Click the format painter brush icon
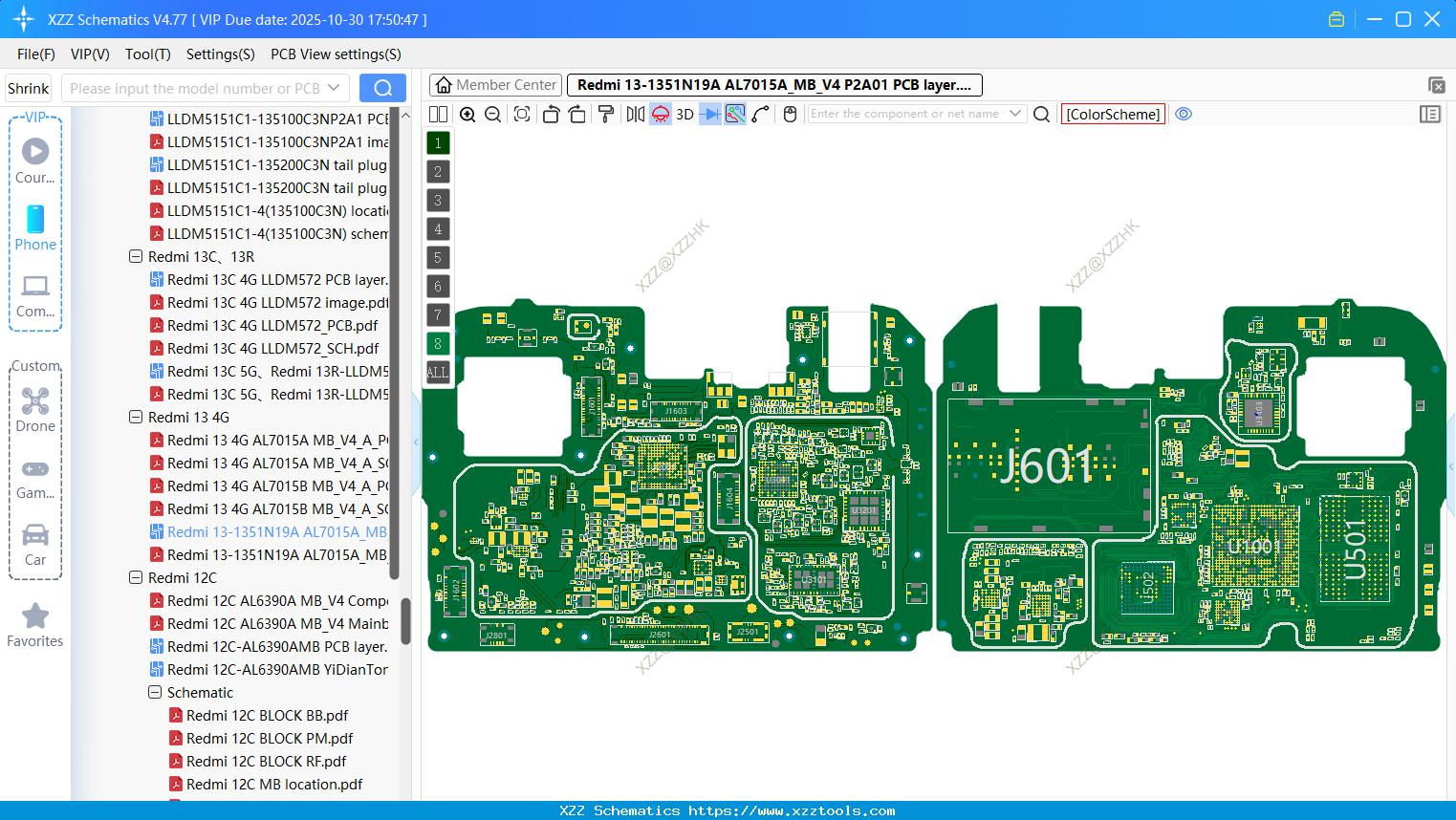This screenshot has height=820, width=1456. (x=605, y=115)
